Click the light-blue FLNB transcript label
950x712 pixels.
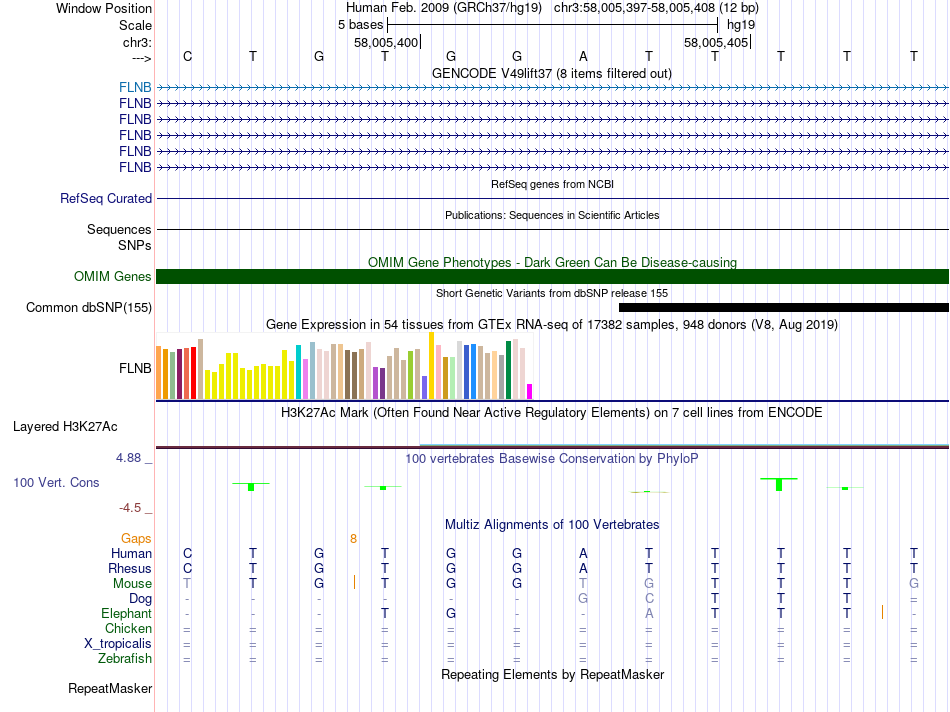point(135,87)
